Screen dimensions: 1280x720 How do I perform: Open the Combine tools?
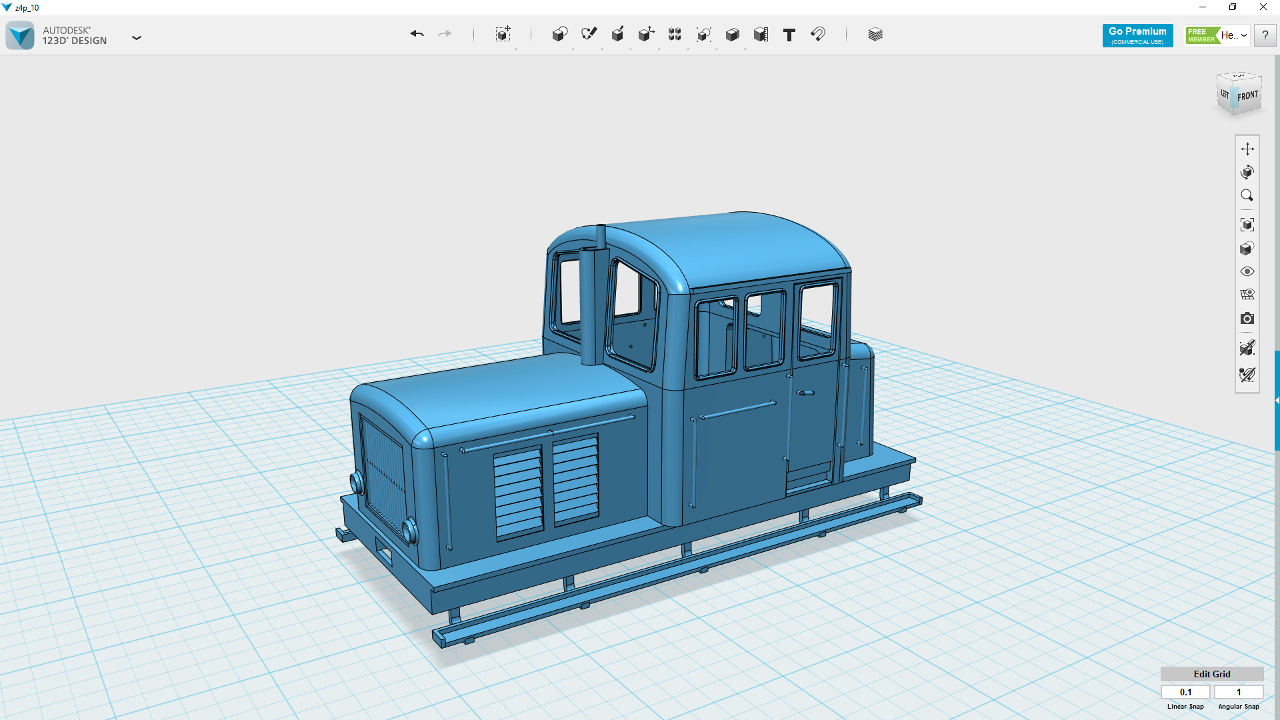(x=732, y=34)
